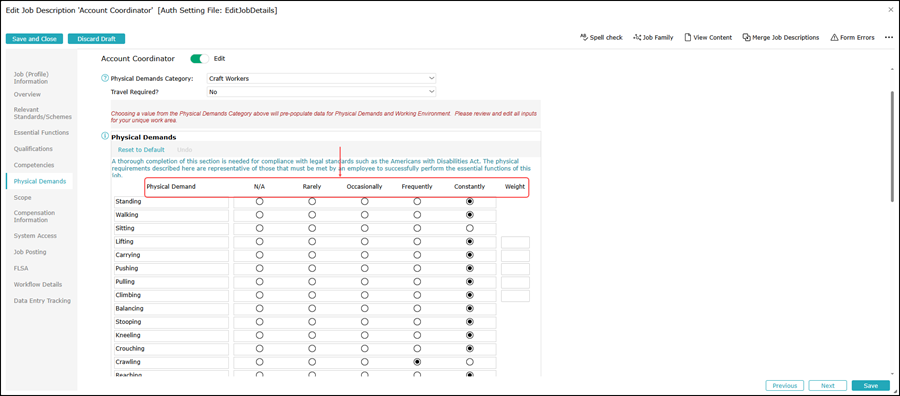Click the Save button
Image resolution: width=900 pixels, height=396 pixels.
(x=871, y=386)
